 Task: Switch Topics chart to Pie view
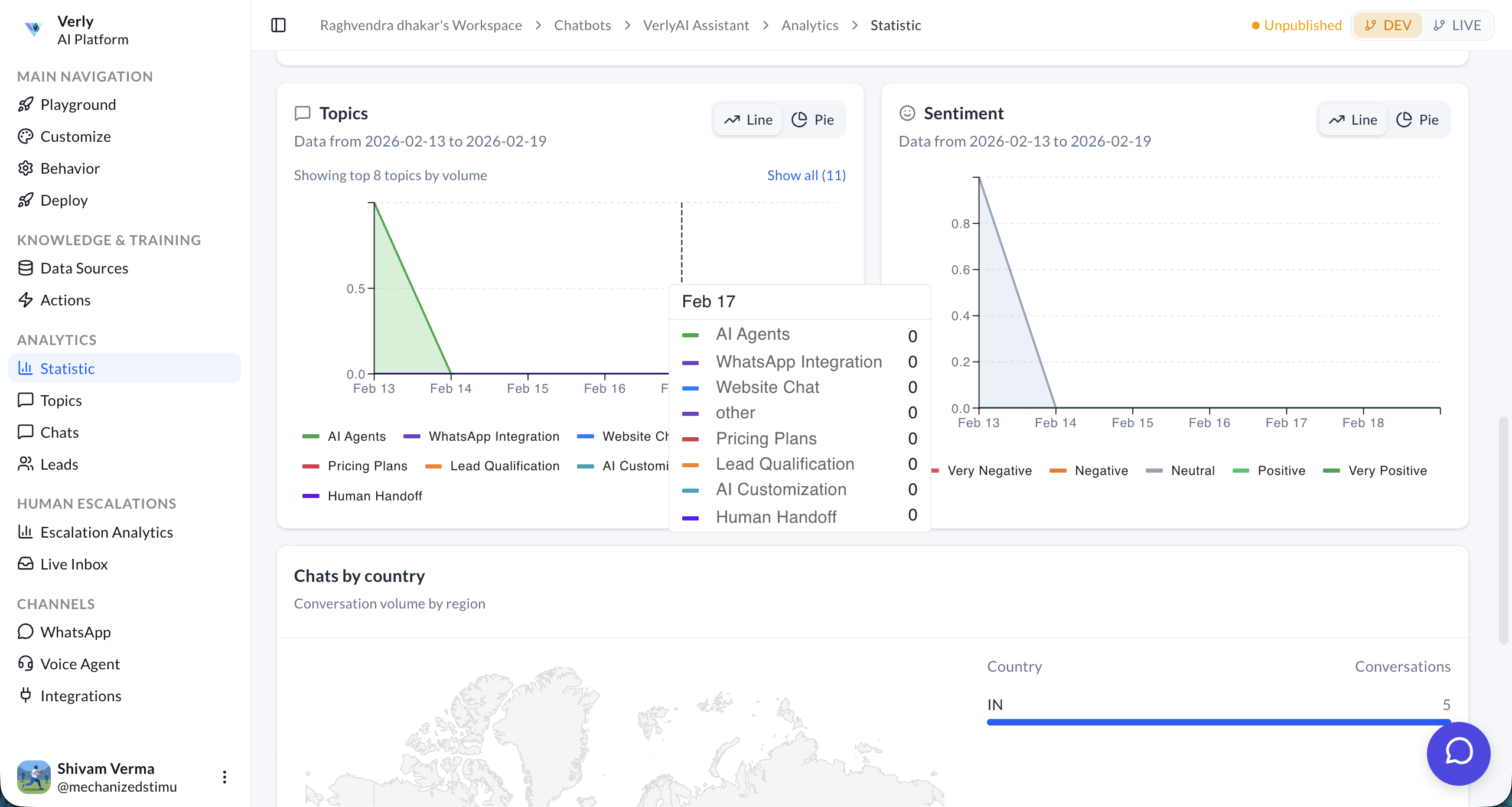coord(813,120)
